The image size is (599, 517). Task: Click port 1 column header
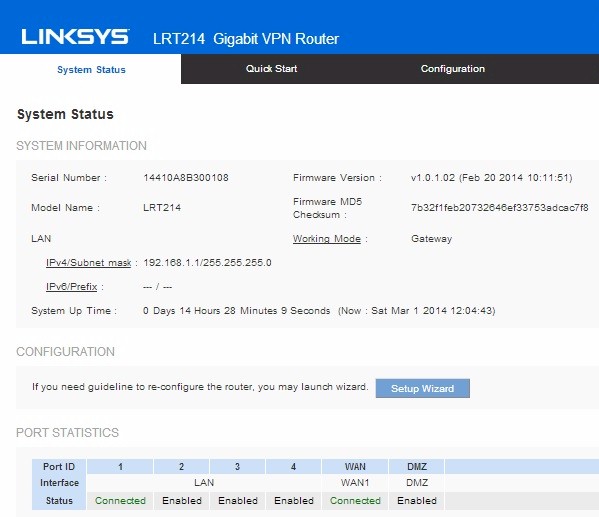pyautogui.click(x=120, y=467)
